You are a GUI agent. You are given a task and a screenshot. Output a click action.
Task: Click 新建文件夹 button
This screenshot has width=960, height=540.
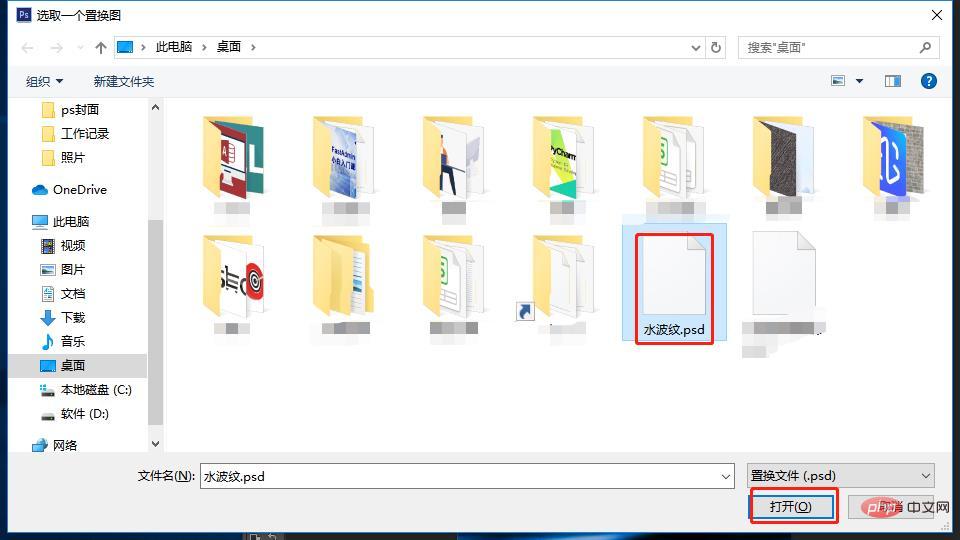click(124, 81)
